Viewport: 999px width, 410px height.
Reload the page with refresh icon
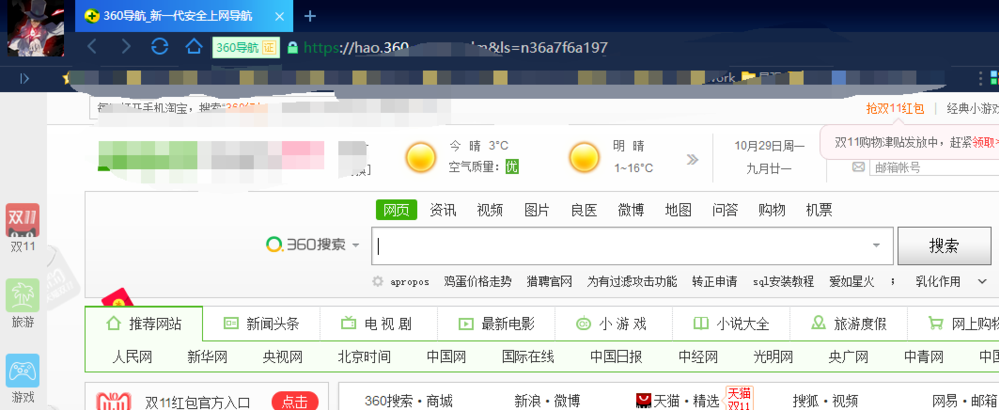point(159,46)
